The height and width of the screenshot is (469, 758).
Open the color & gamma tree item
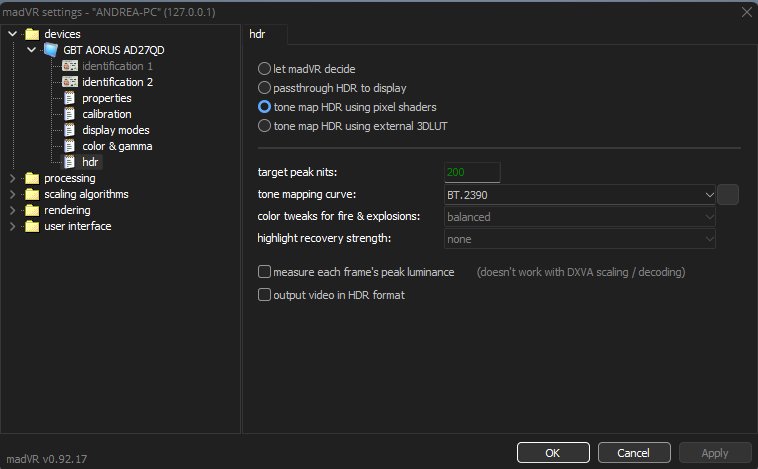tap(117, 146)
